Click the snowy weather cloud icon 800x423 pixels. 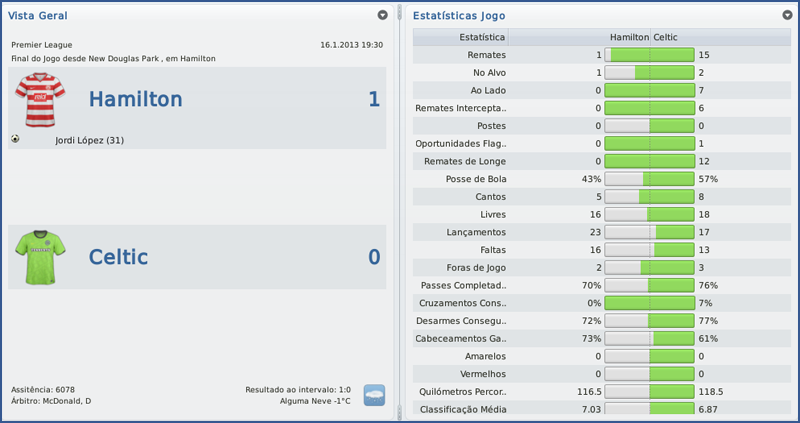tap(374, 395)
